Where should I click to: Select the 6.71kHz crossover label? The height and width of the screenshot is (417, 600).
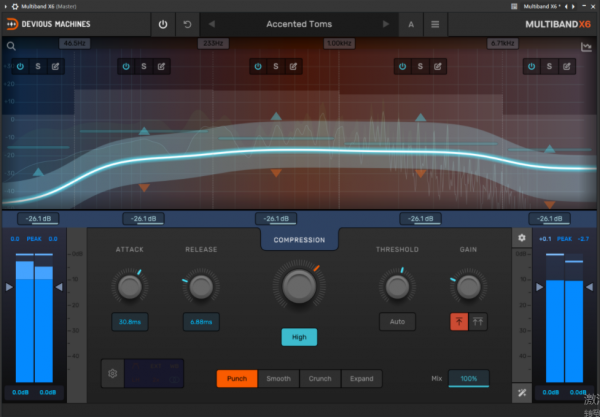pyautogui.click(x=502, y=44)
